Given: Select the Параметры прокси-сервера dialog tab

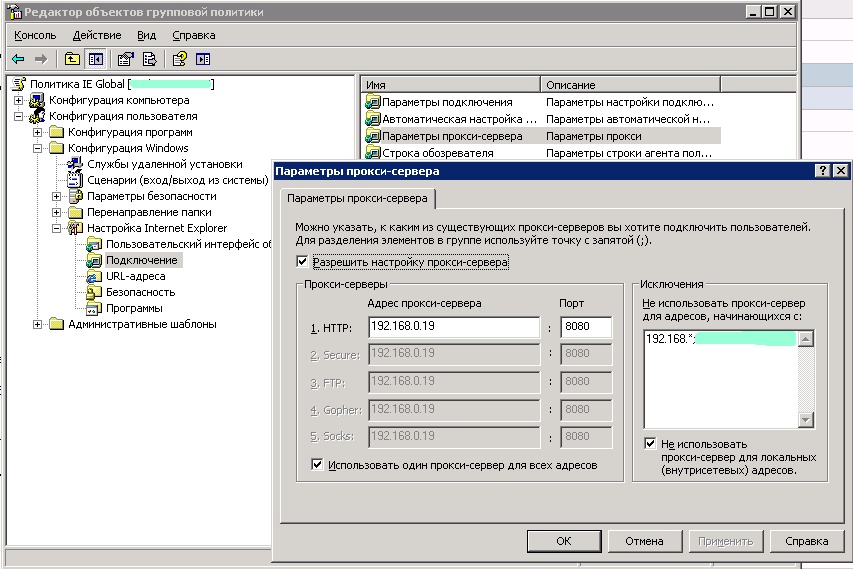Looking at the screenshot, I should click(x=357, y=199).
